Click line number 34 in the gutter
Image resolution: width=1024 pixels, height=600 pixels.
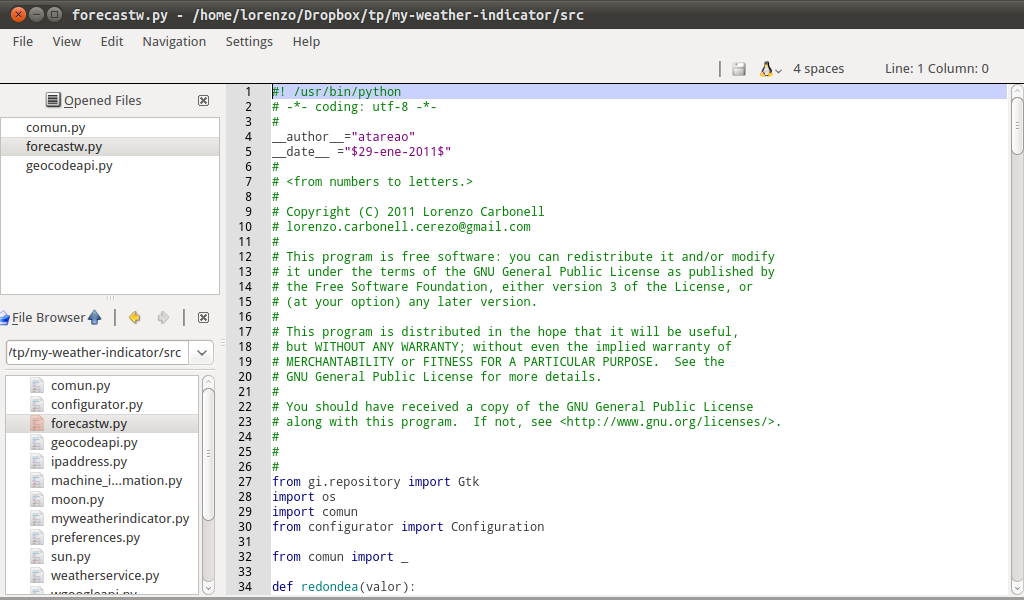245,587
